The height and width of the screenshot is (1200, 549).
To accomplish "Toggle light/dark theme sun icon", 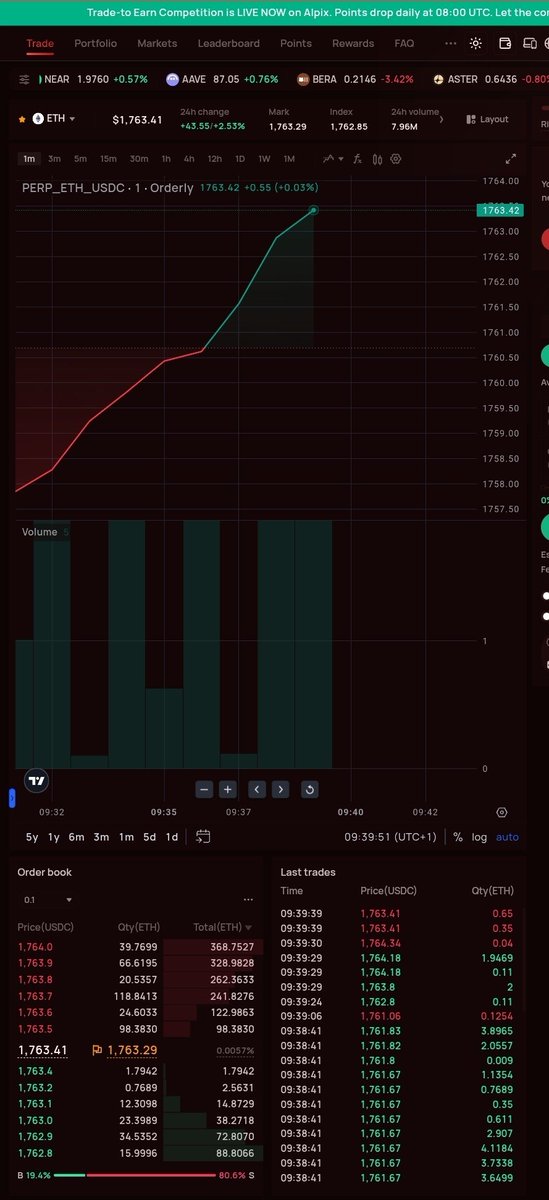I will coord(475,44).
